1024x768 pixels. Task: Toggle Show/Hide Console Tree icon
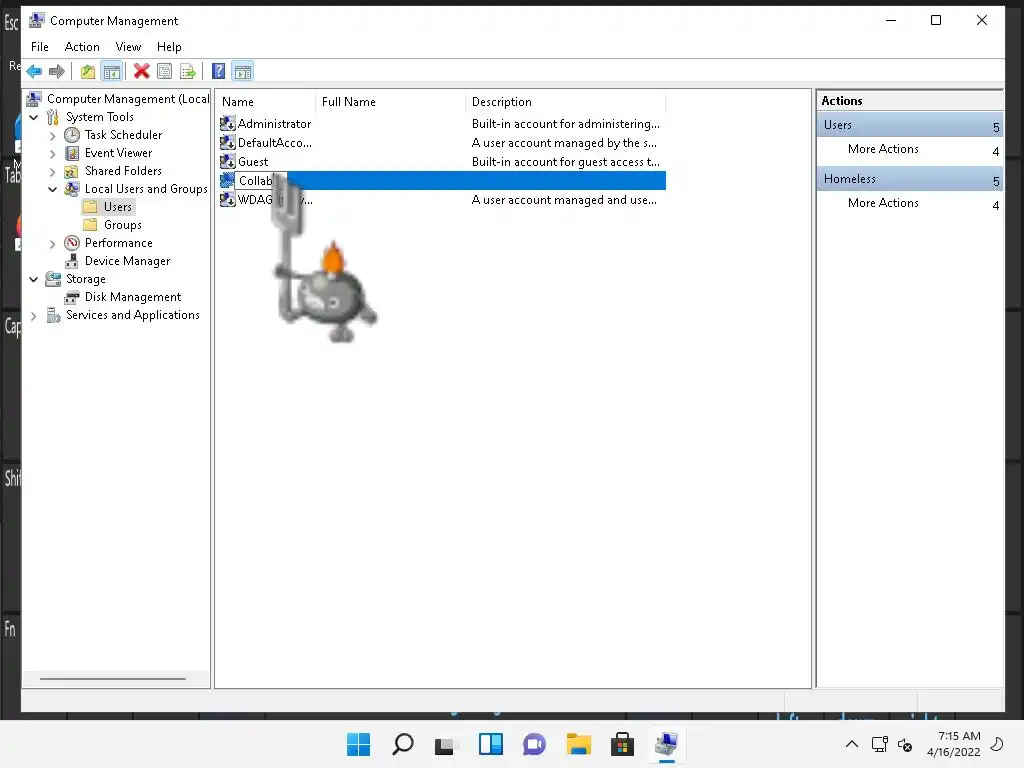point(112,71)
